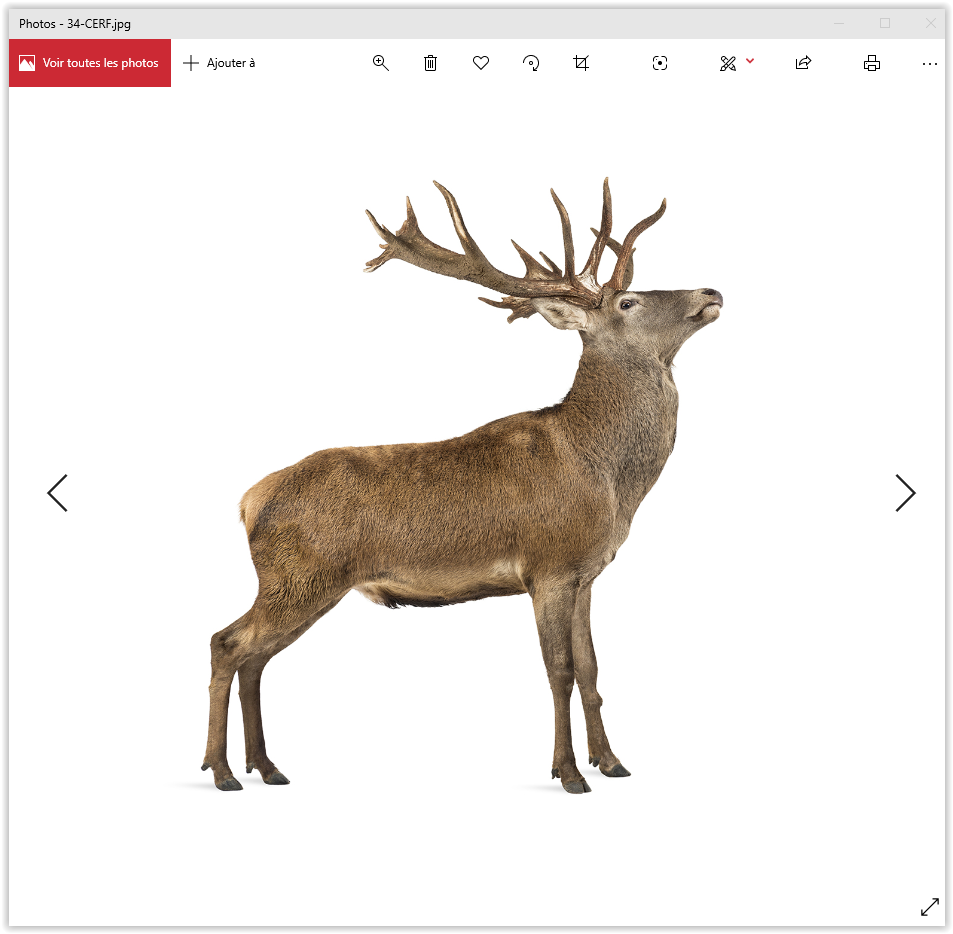Open the 'Ajouter à' menu
This screenshot has width=953, height=934.
(220, 63)
